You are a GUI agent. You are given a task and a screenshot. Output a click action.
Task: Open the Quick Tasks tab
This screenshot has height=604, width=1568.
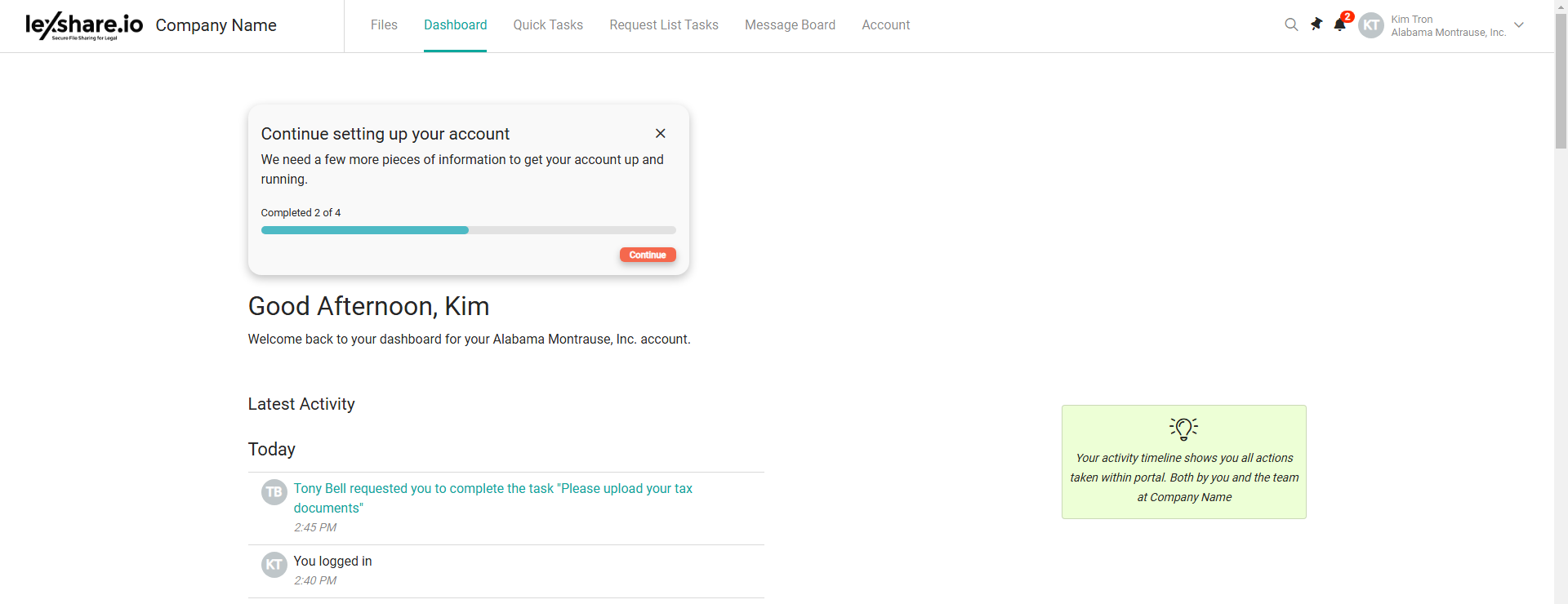[x=548, y=25]
